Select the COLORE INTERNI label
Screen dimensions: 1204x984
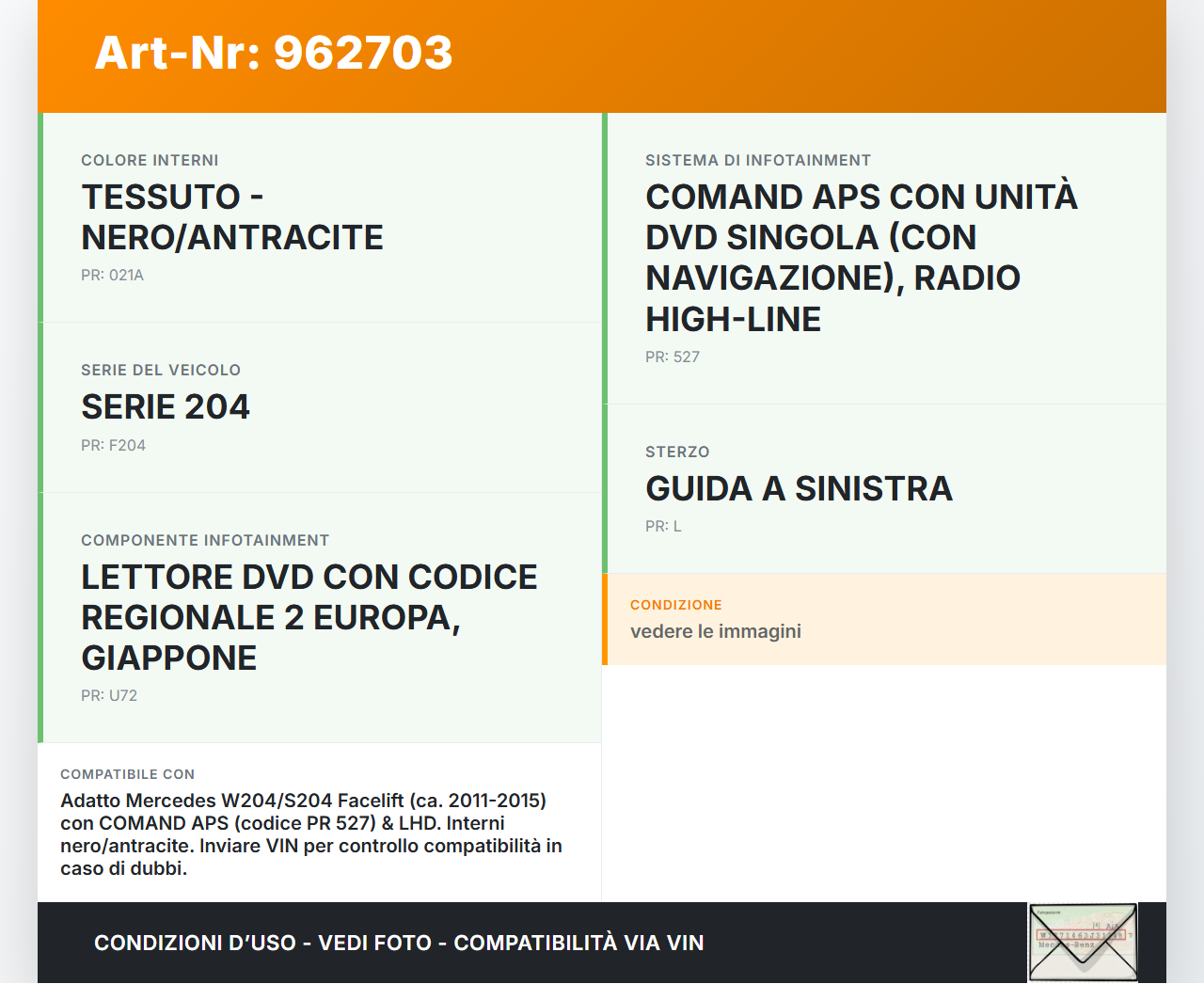tap(150, 161)
